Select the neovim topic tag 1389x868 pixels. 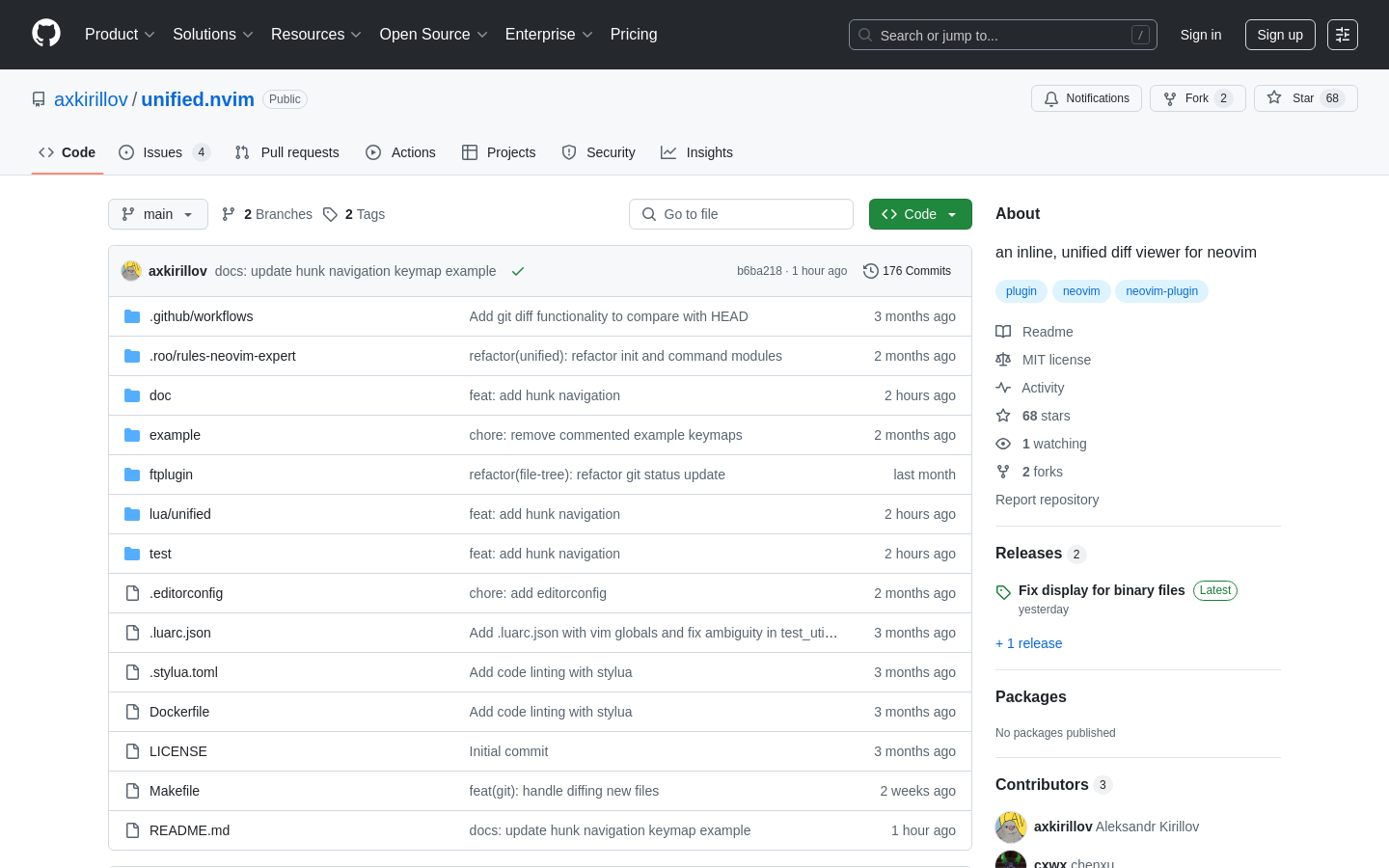[x=1081, y=291]
